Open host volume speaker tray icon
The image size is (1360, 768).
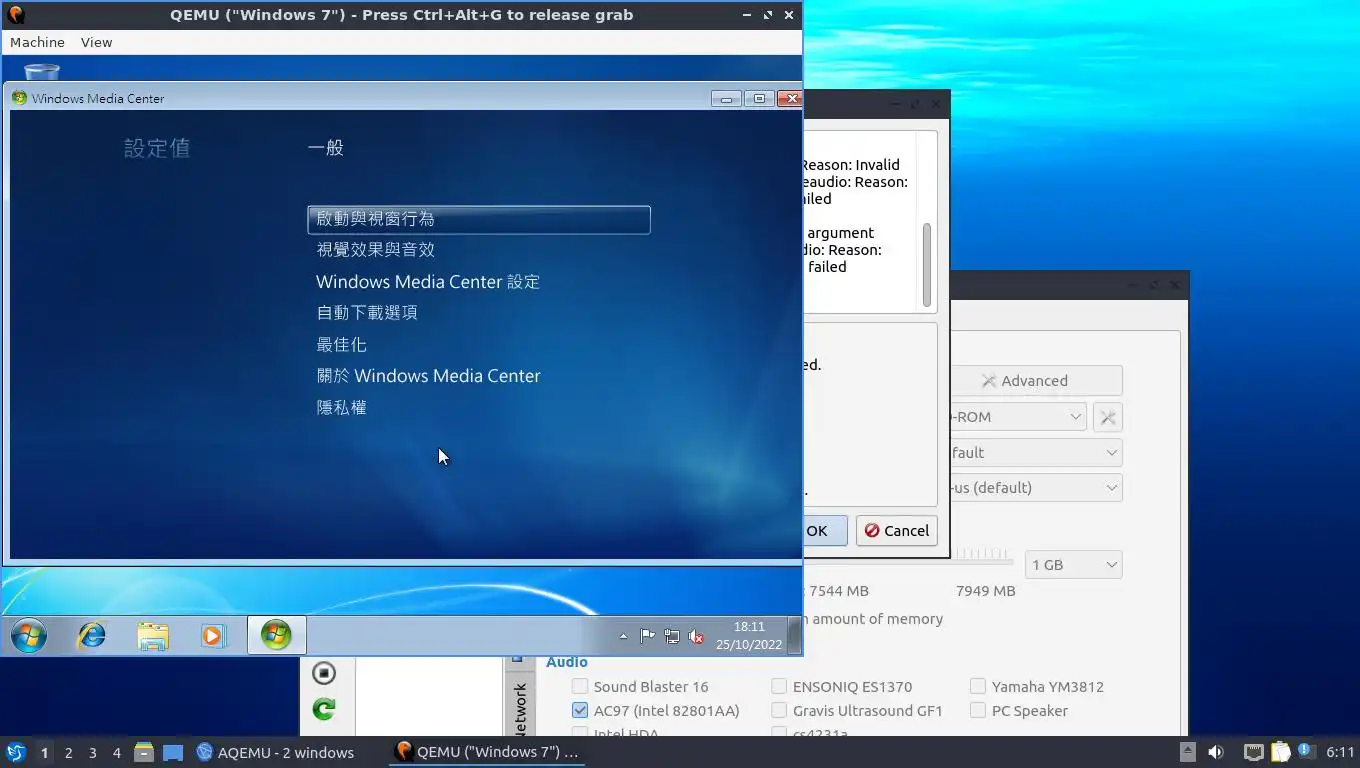pos(1216,752)
